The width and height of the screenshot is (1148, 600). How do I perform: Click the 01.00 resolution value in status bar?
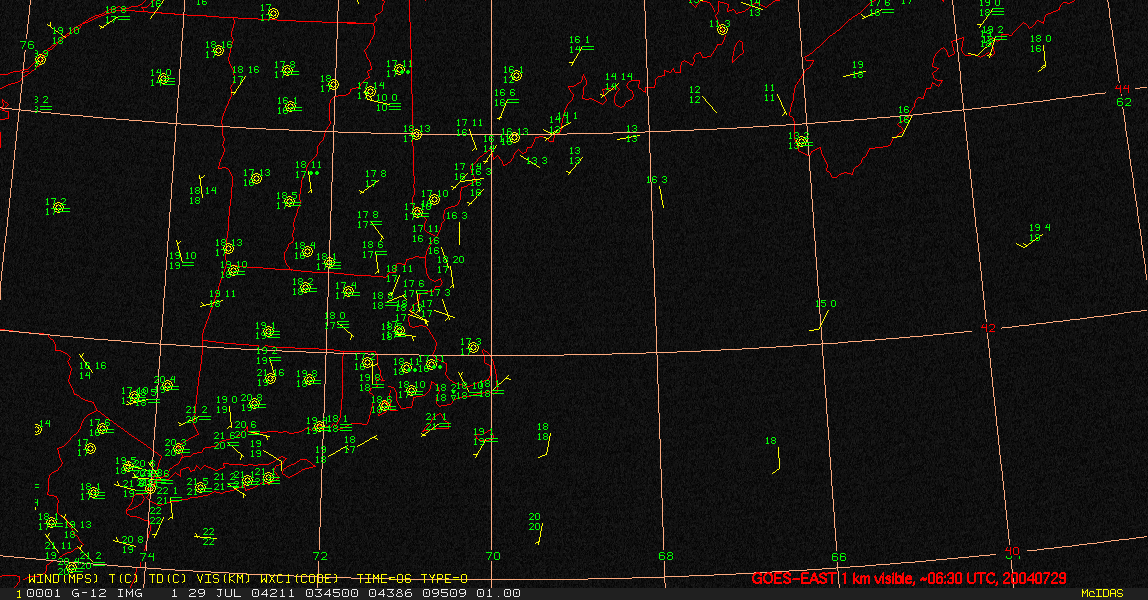tap(499, 593)
